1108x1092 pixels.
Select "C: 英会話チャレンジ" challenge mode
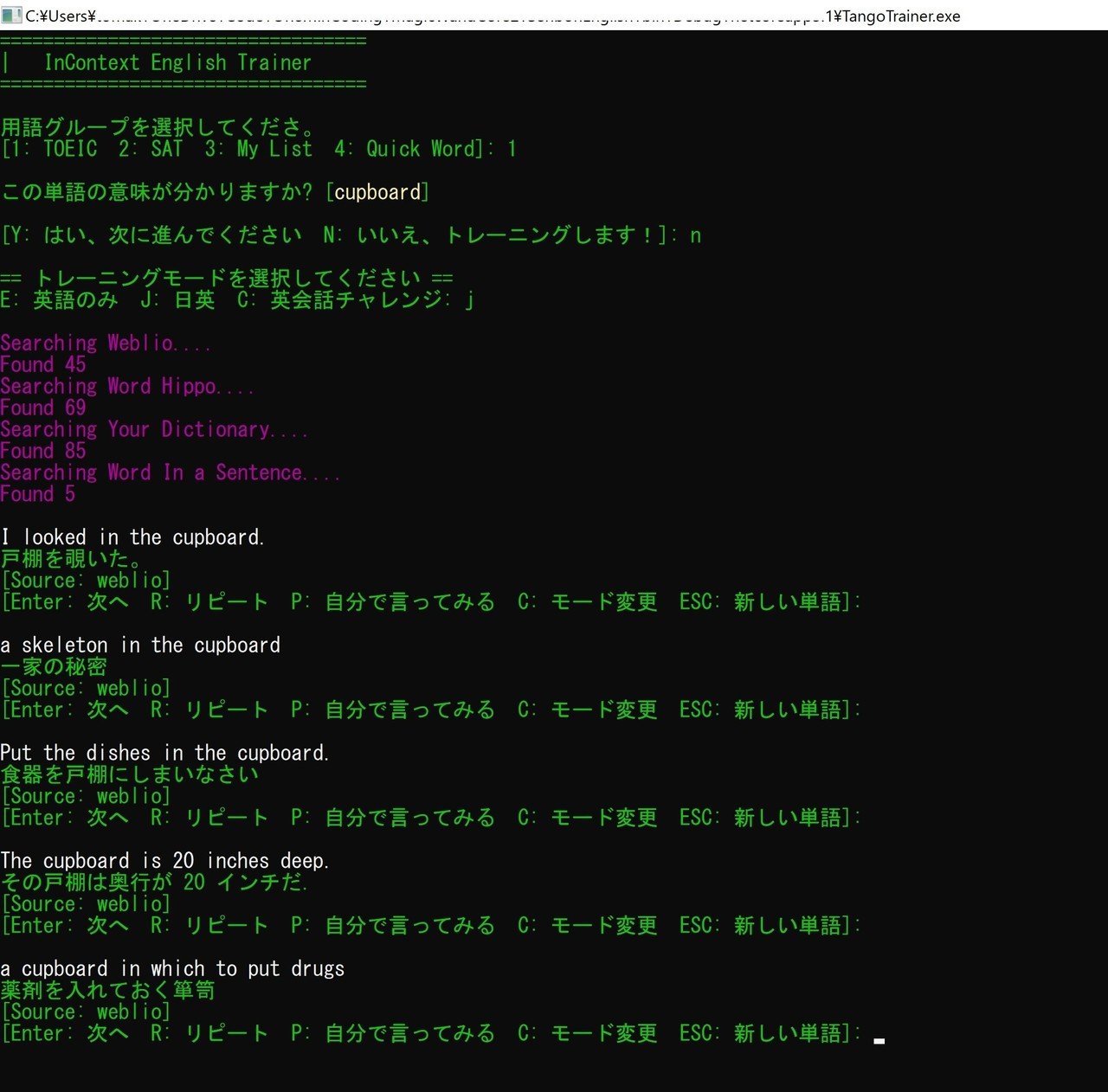[x=338, y=299]
